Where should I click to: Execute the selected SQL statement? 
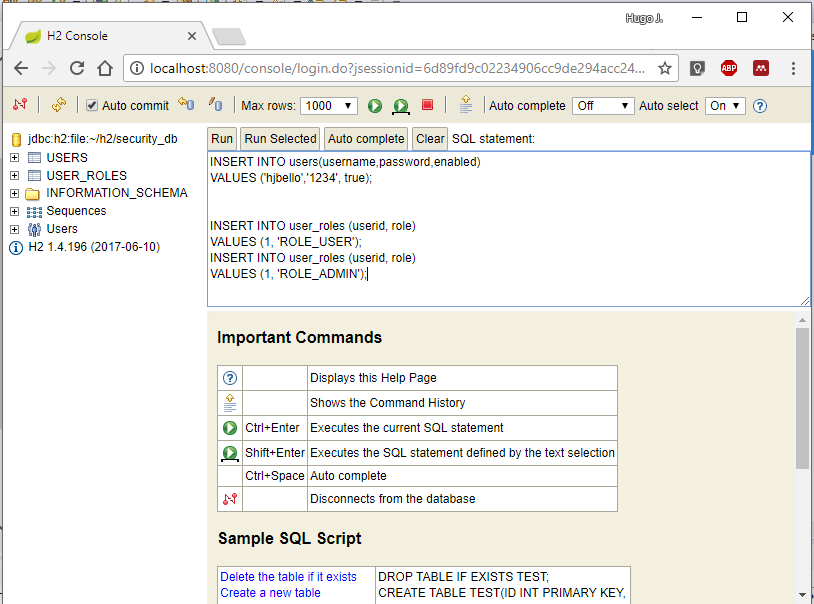click(x=400, y=105)
